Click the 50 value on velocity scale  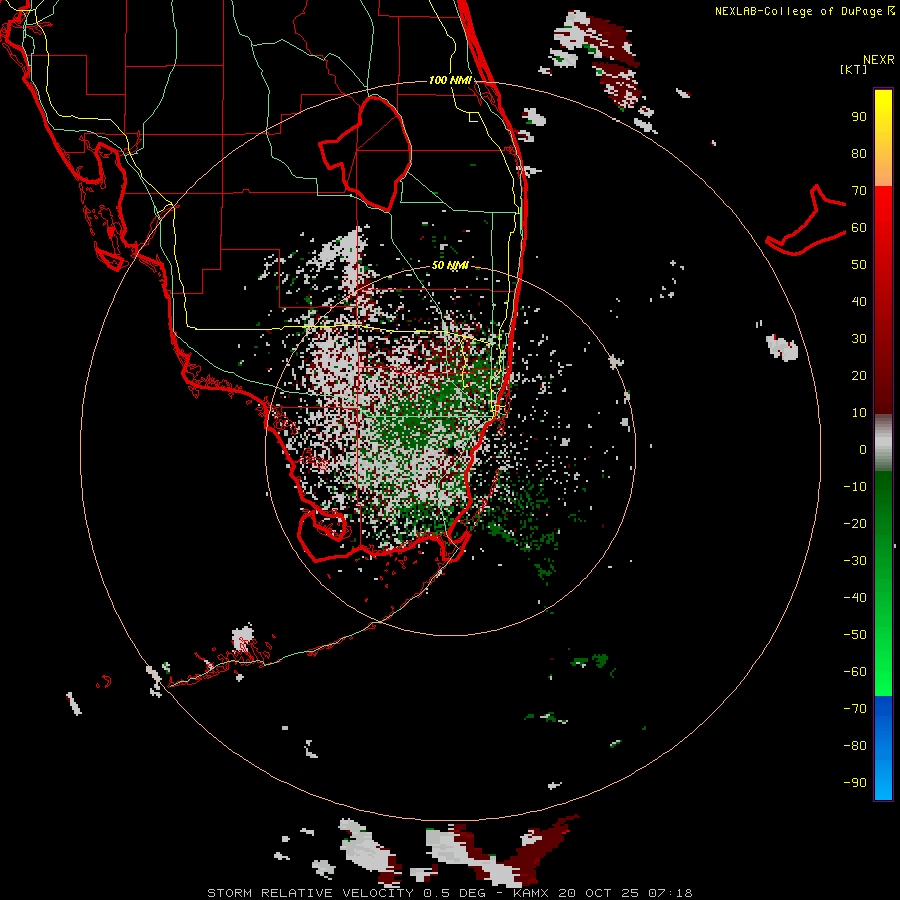tap(859, 265)
